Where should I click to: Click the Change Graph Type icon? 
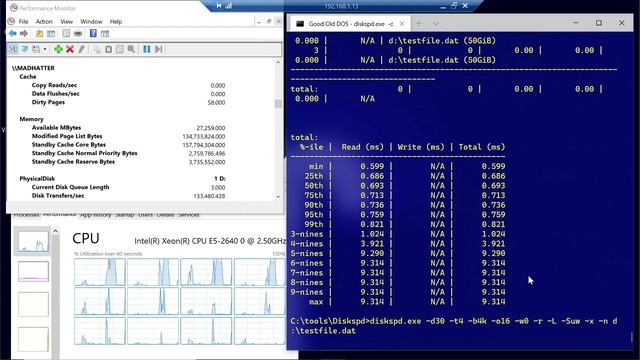pos(36,49)
